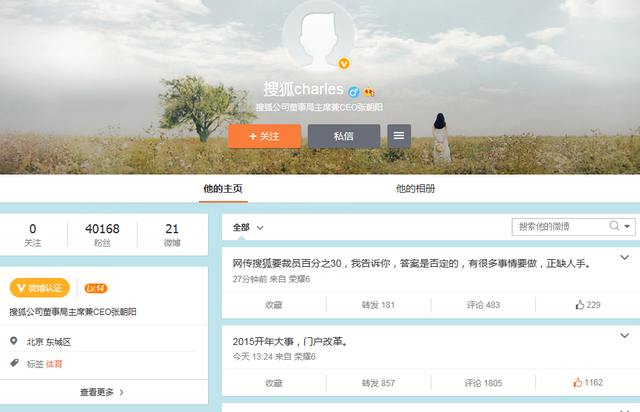Screen dimensions: 640x412
Task: Focus the 搜索他的微博 search field
Action: [x=558, y=227]
